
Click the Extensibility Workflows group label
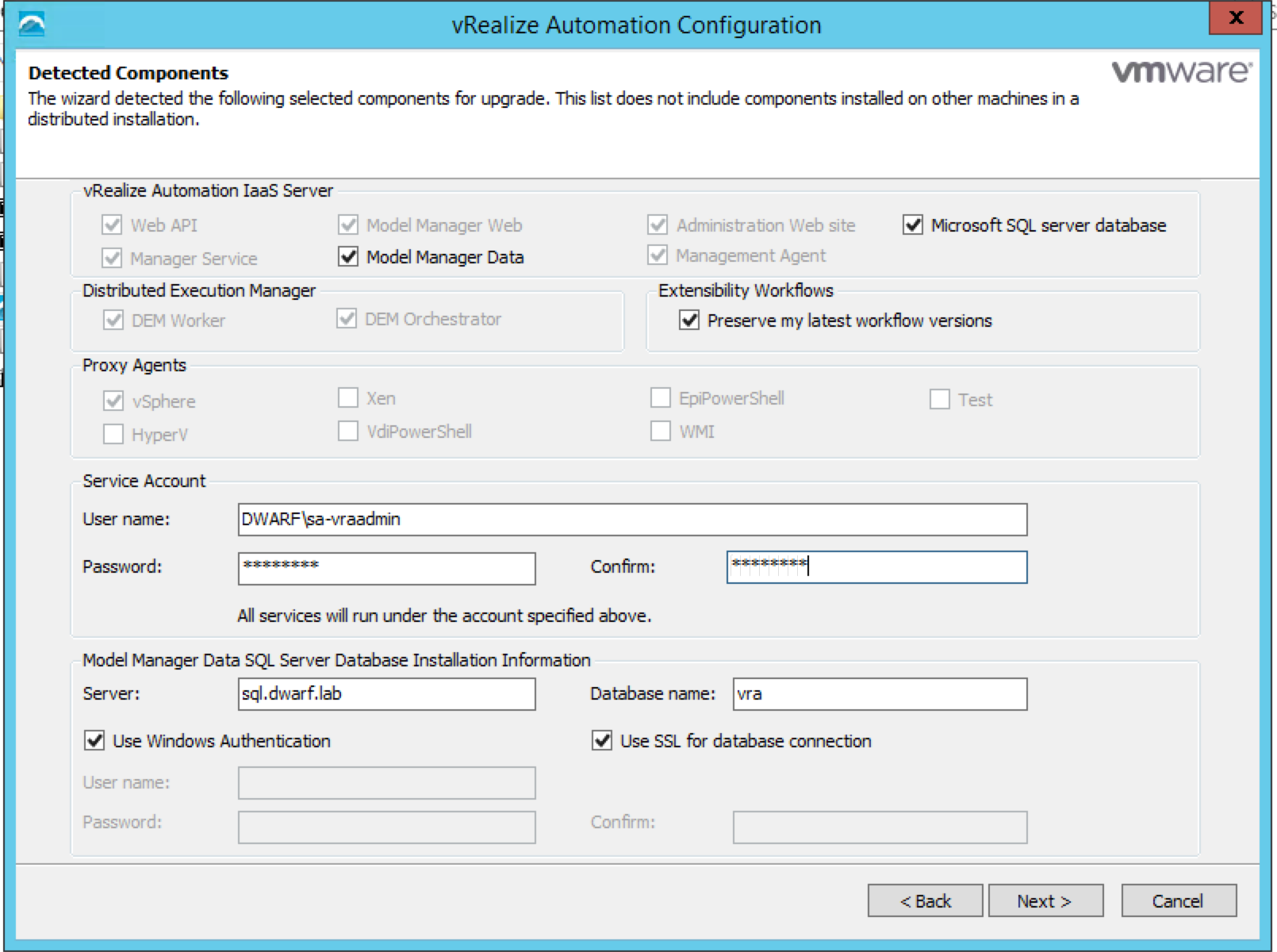click(746, 290)
